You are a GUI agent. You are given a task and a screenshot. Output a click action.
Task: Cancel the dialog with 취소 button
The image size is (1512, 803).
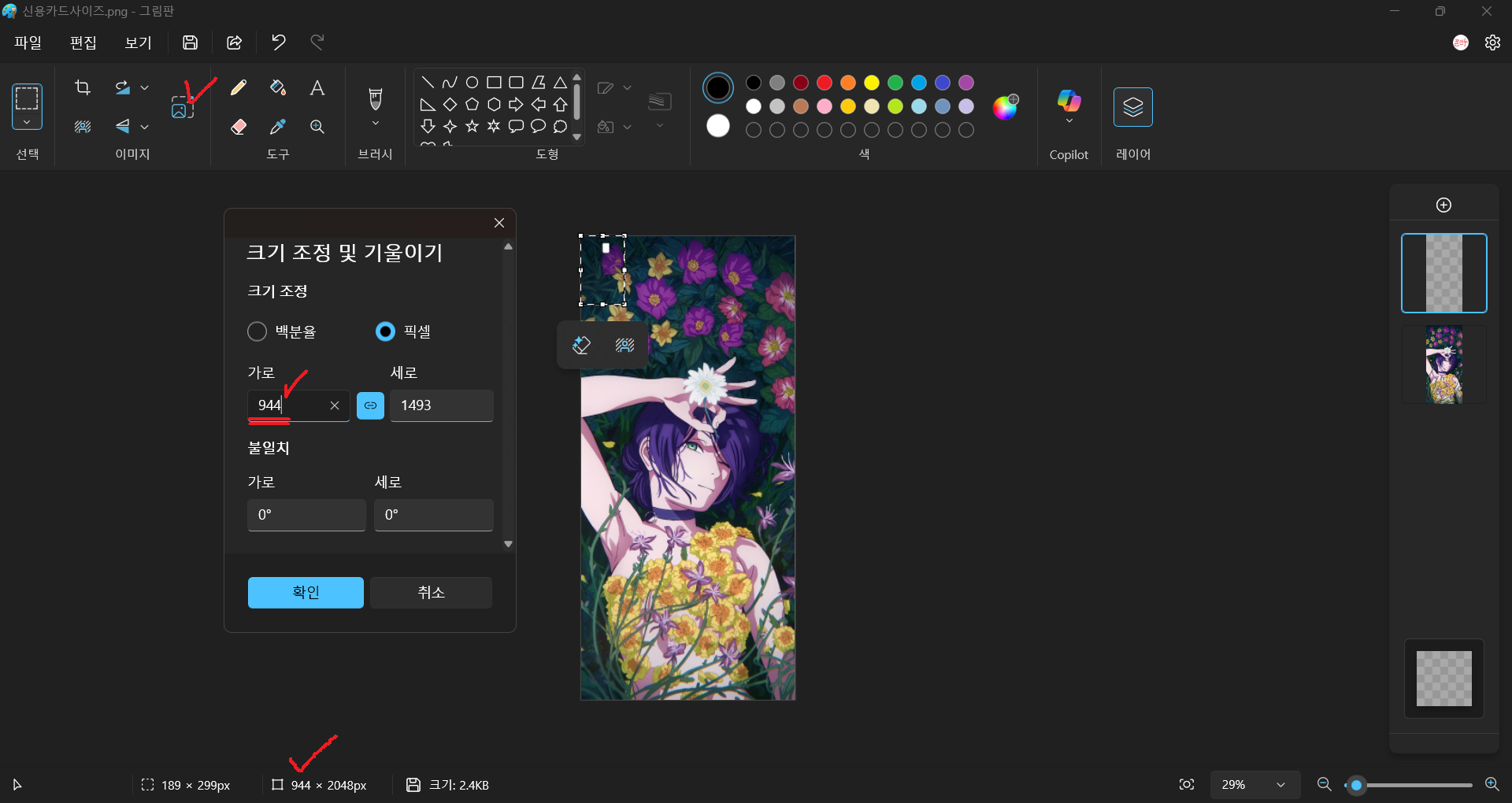(431, 593)
